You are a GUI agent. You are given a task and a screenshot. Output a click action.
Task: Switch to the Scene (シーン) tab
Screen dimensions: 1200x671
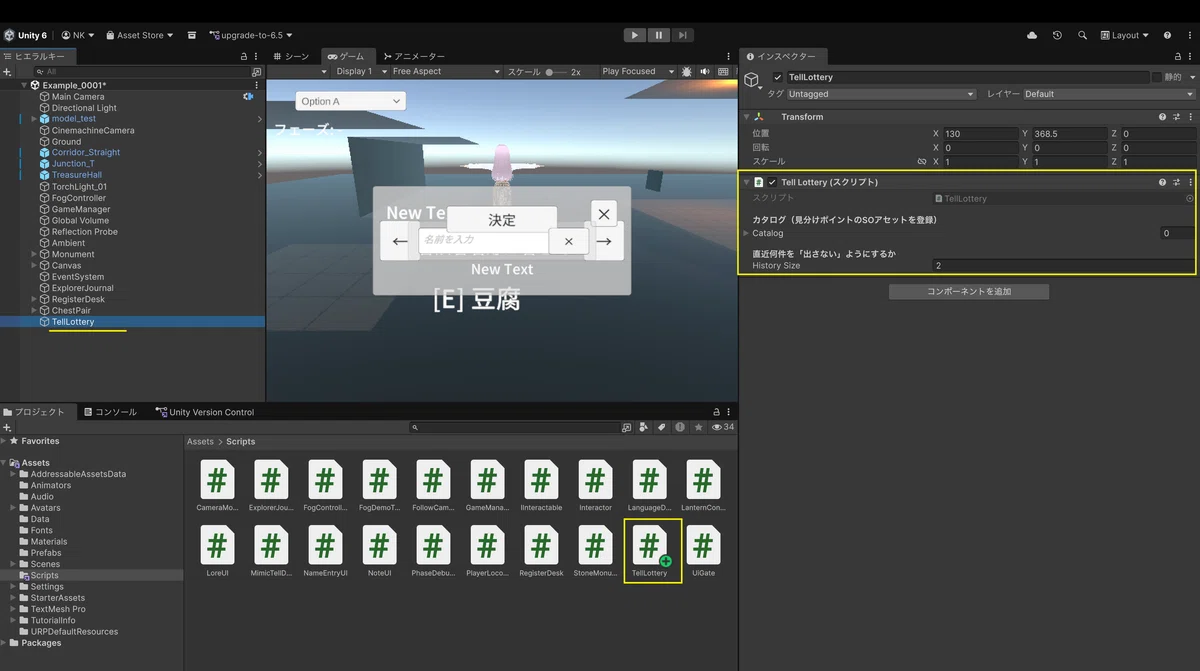pos(291,57)
